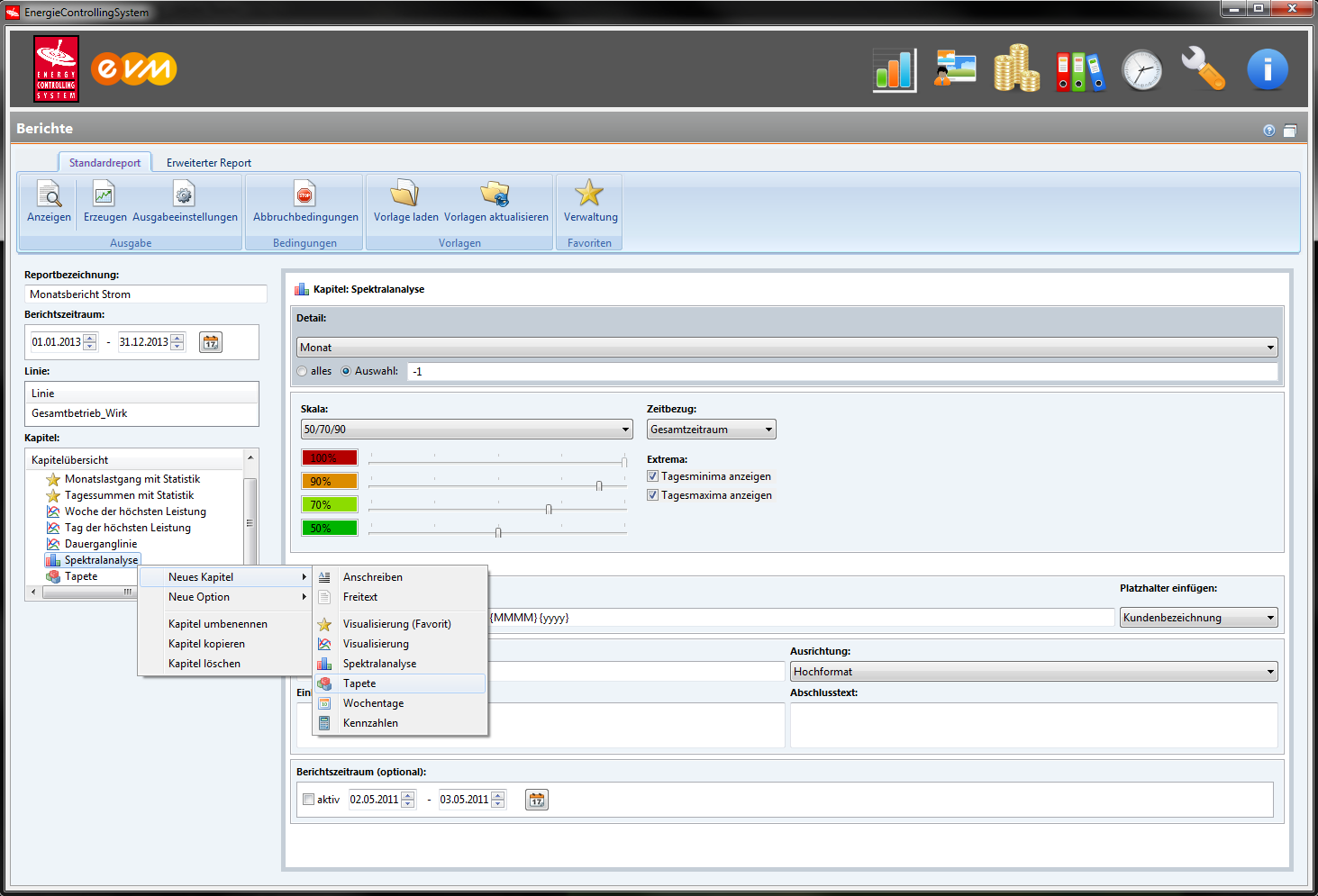Viewport: 1318px width, 896px height.
Task: Click the end date 31.12.2013 spinner
Action: coord(177,342)
